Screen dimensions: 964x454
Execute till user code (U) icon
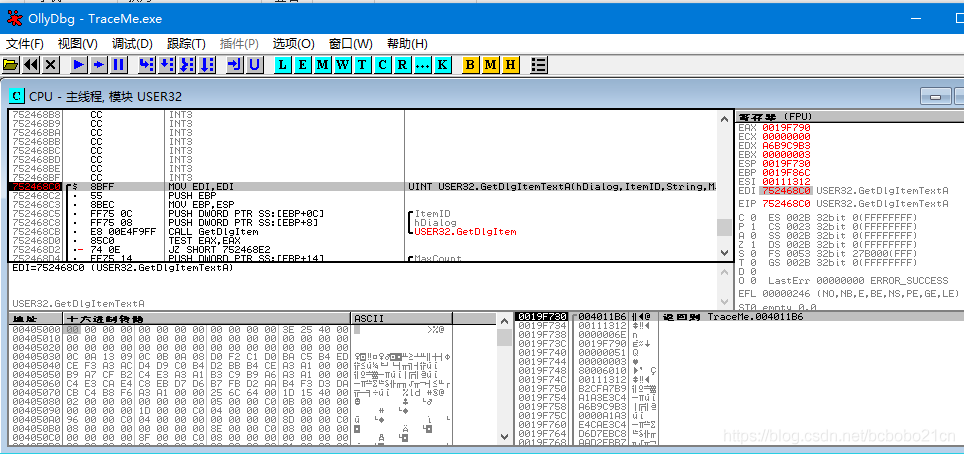(x=254, y=65)
